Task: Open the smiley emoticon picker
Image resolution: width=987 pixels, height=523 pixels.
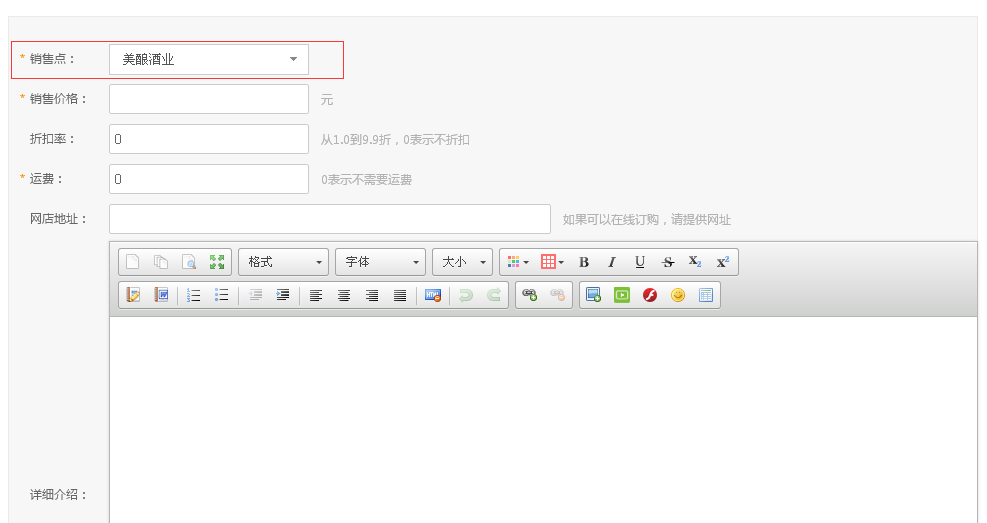Action: [x=678, y=295]
